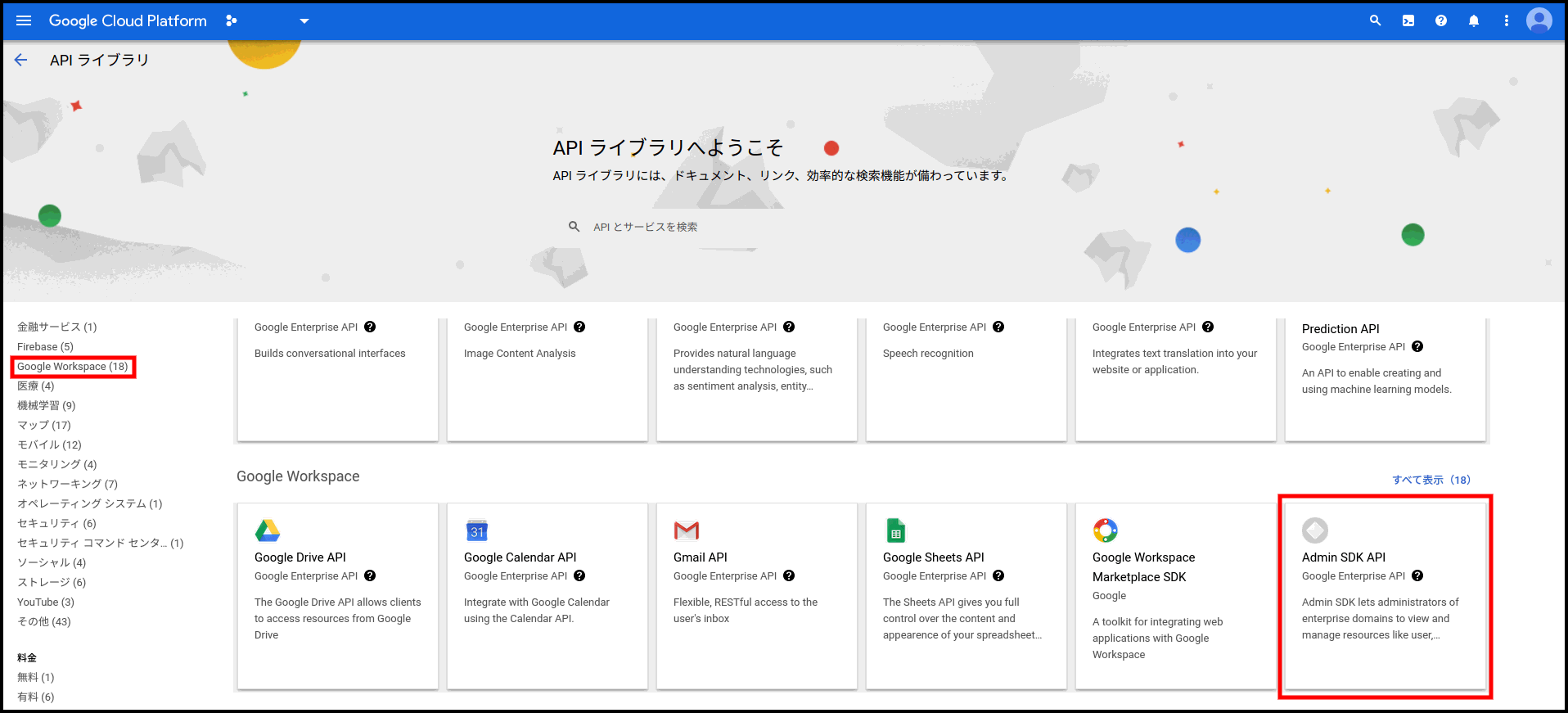The width and height of the screenshot is (1568, 713).
Task: Filter by Firebase (5) category
Action: click(45, 346)
